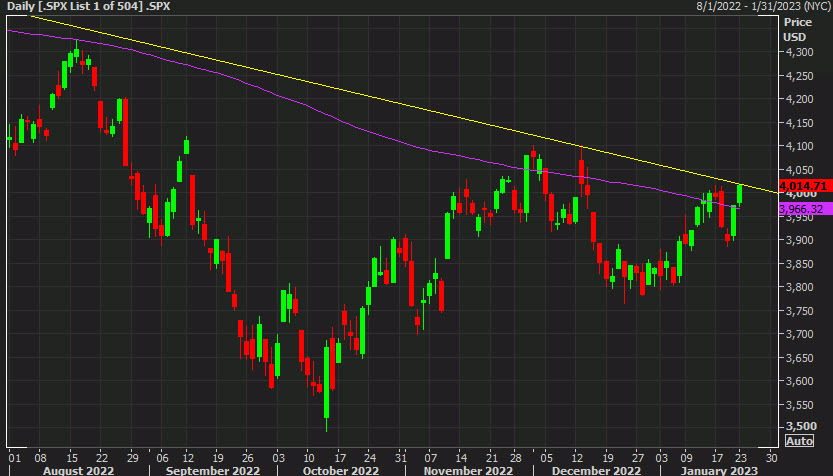833x476 pixels.
Task: Click the 3,900 price axis label
Action: click(800, 240)
